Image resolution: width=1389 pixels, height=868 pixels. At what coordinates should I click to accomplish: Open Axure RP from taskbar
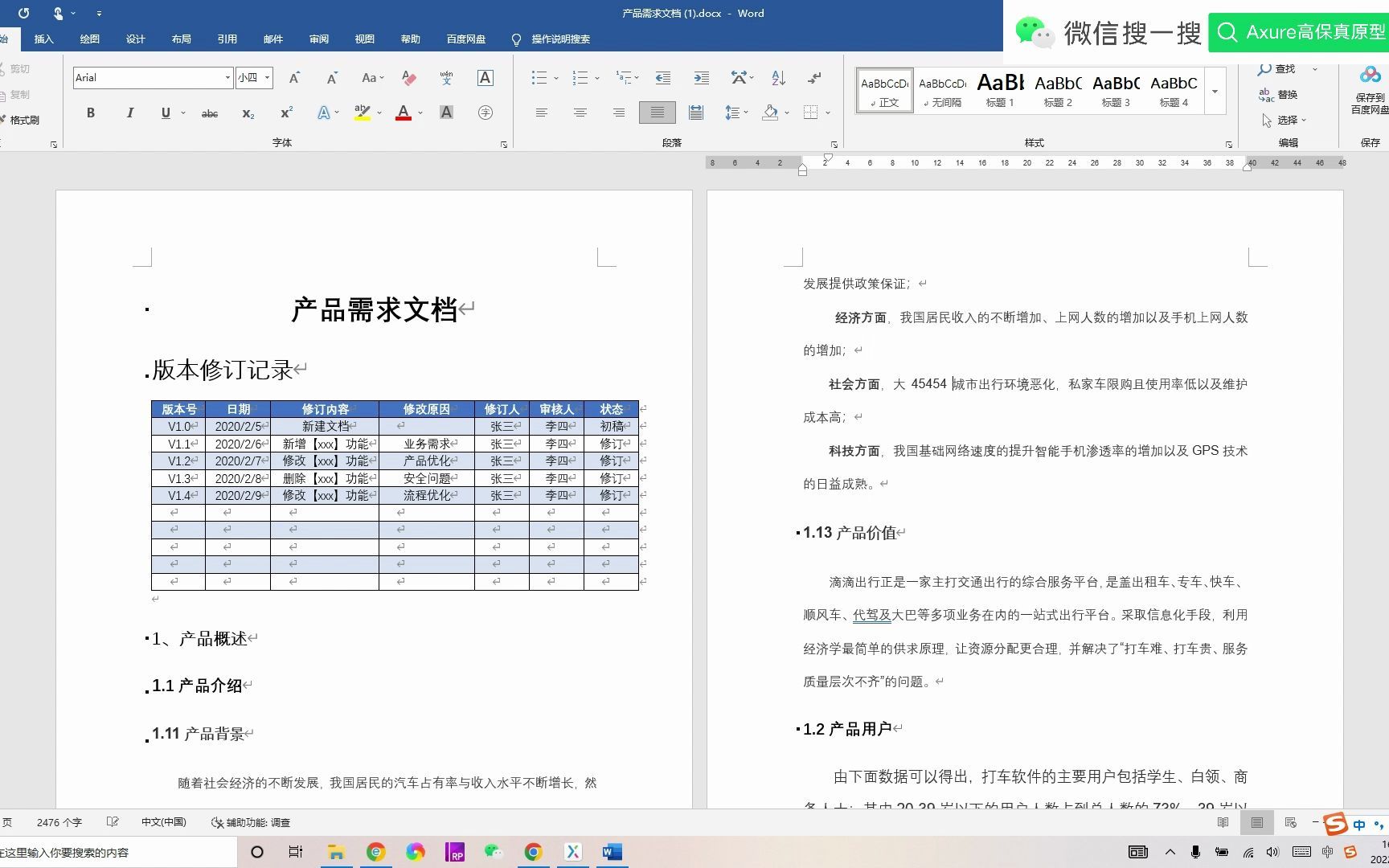[x=455, y=852]
